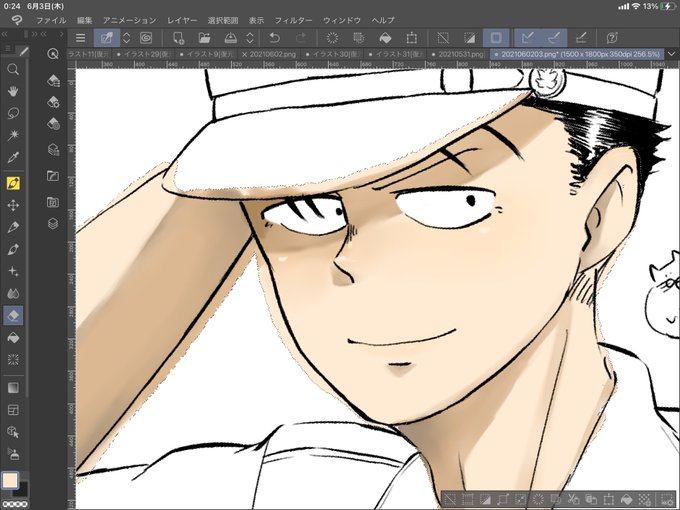Select the Eraser tool in tool palette
Image resolution: width=680 pixels, height=510 pixels.
[13, 315]
